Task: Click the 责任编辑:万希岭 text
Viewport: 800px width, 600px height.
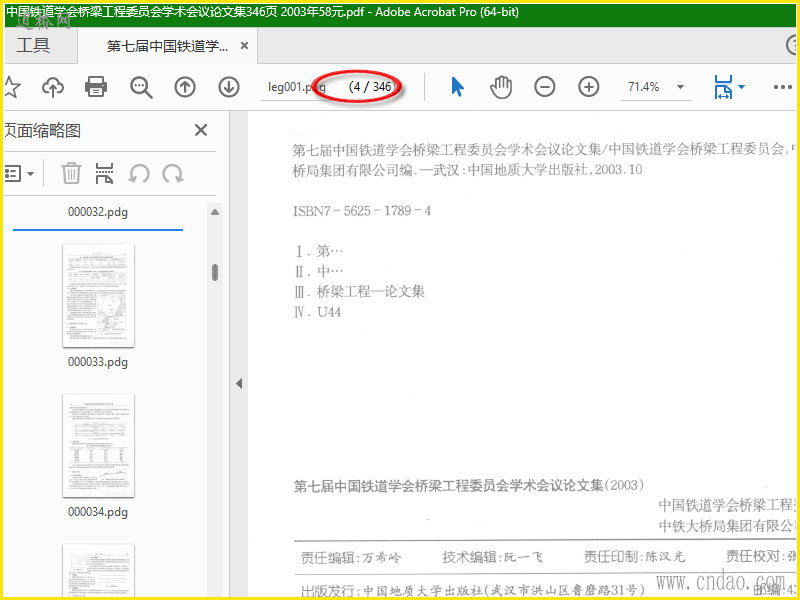Action: point(351,557)
